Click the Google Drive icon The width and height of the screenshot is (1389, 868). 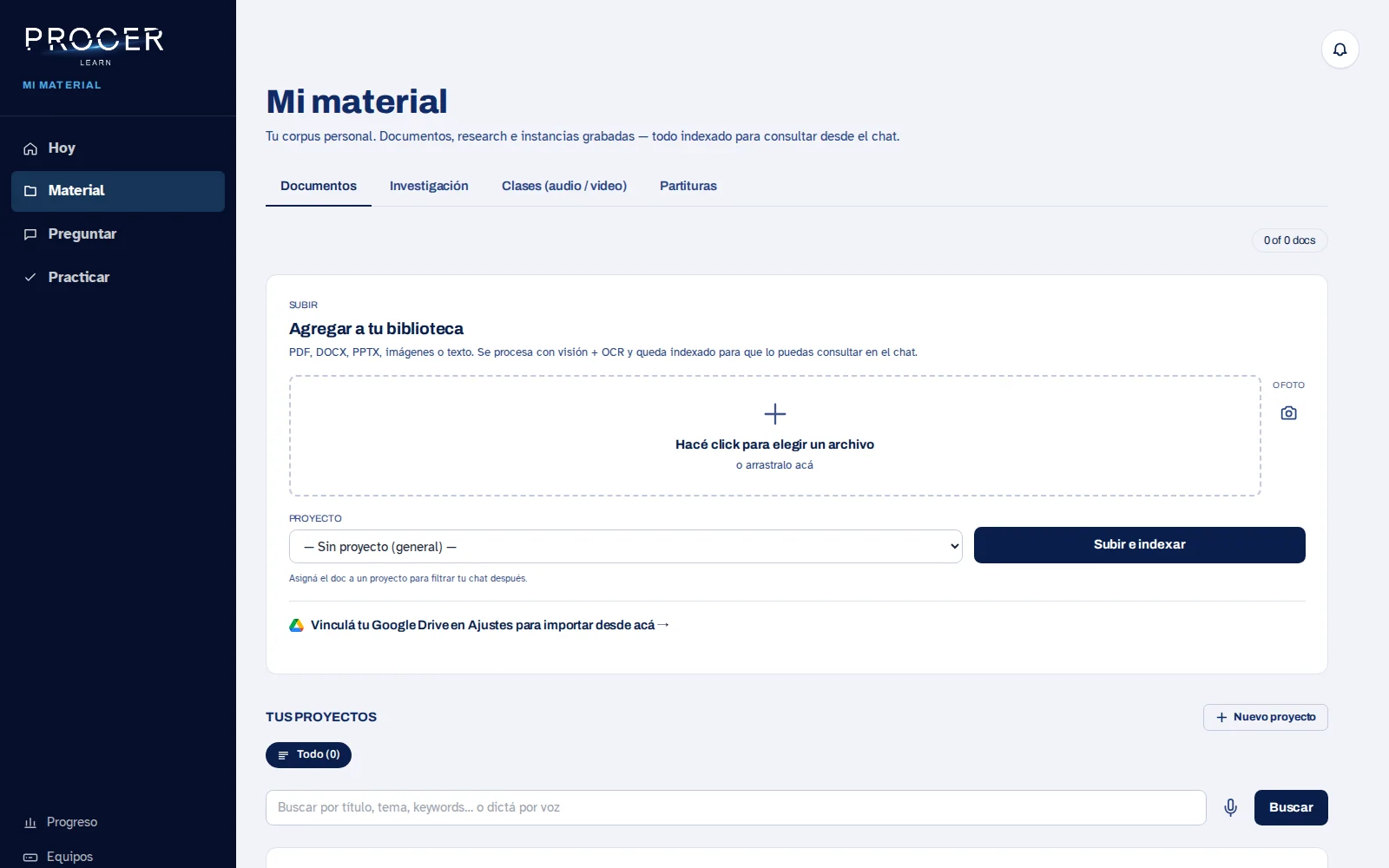point(296,625)
